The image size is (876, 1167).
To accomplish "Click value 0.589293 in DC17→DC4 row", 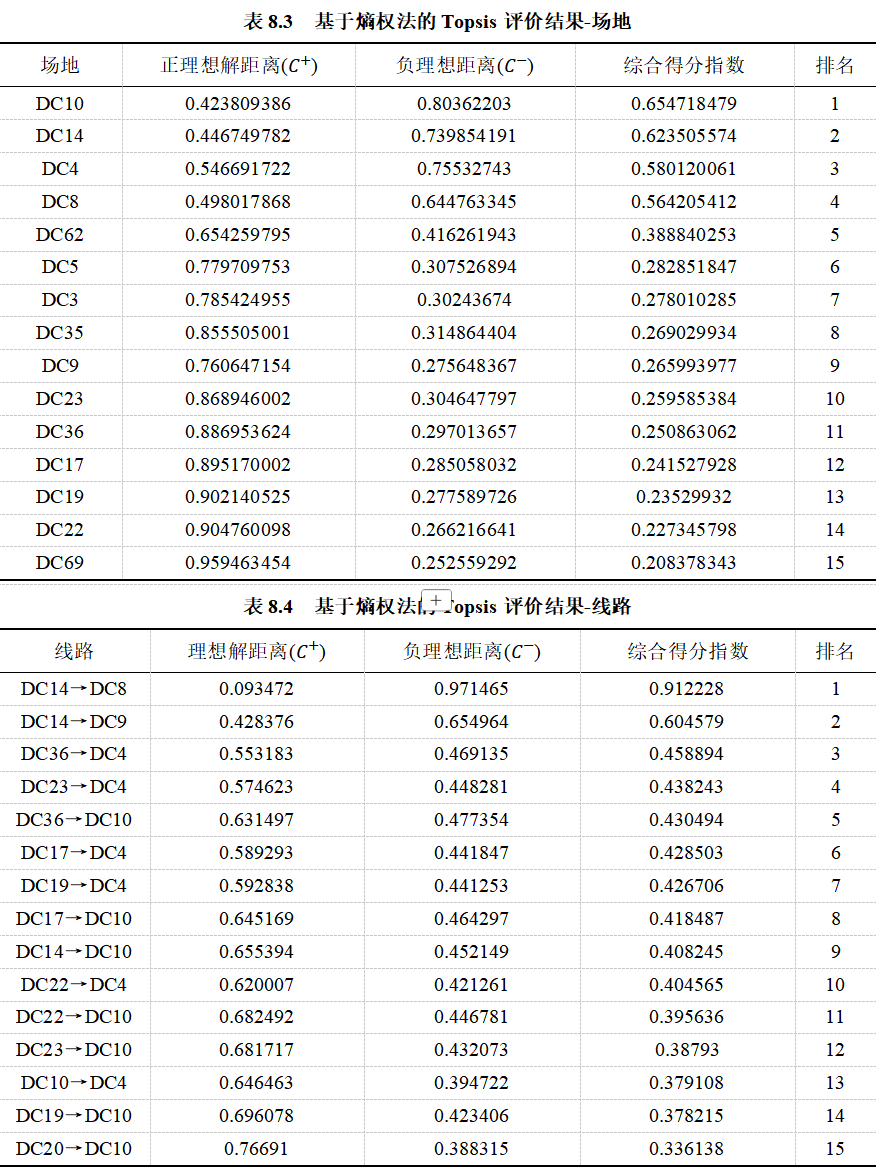I will pos(256,853).
